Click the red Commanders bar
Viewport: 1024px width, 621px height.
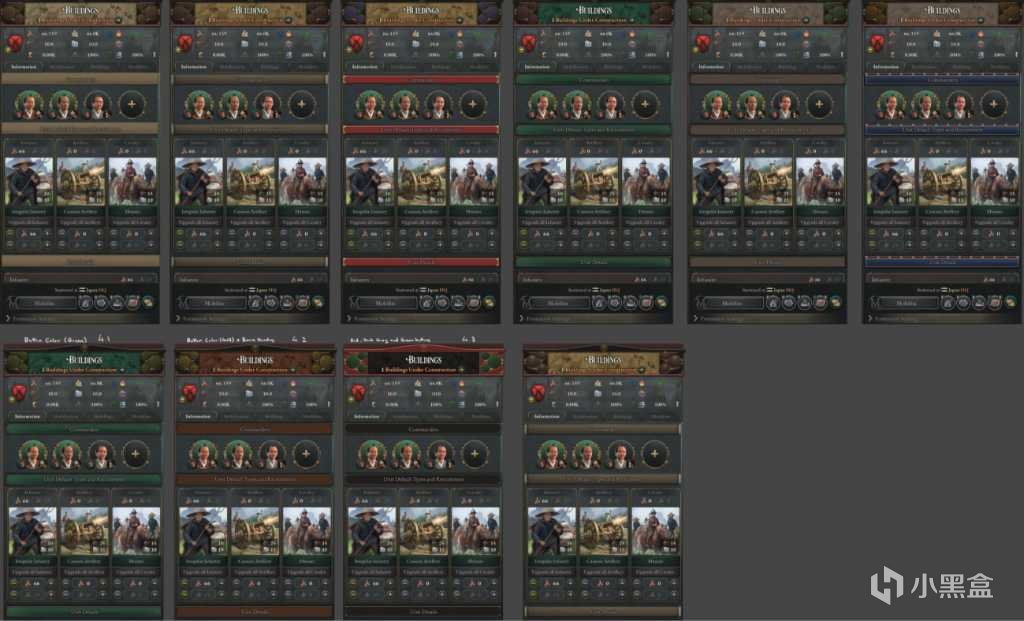click(x=421, y=80)
